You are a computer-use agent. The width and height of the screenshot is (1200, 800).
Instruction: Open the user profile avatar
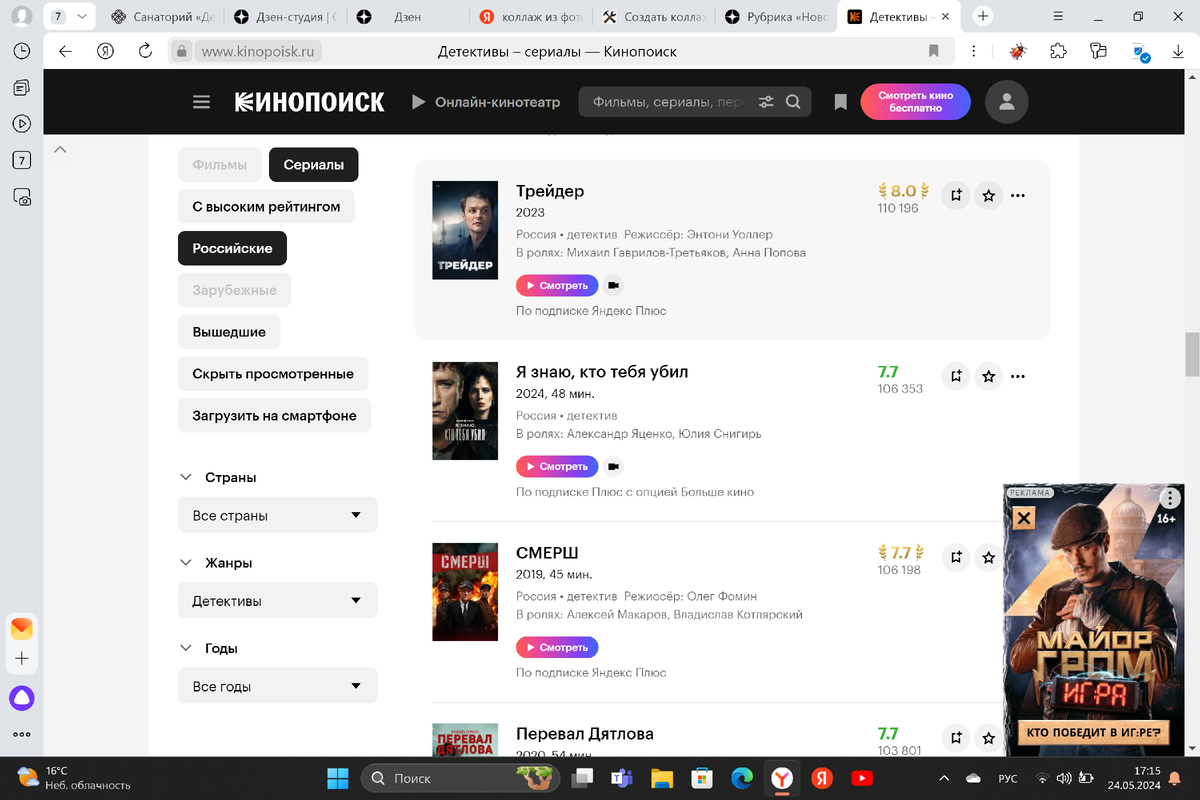point(1007,102)
